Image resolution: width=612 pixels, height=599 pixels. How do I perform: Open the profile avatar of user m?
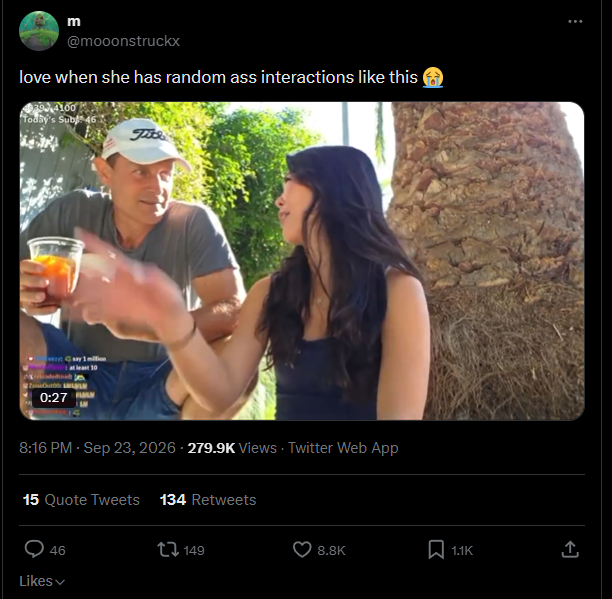tap(39, 31)
